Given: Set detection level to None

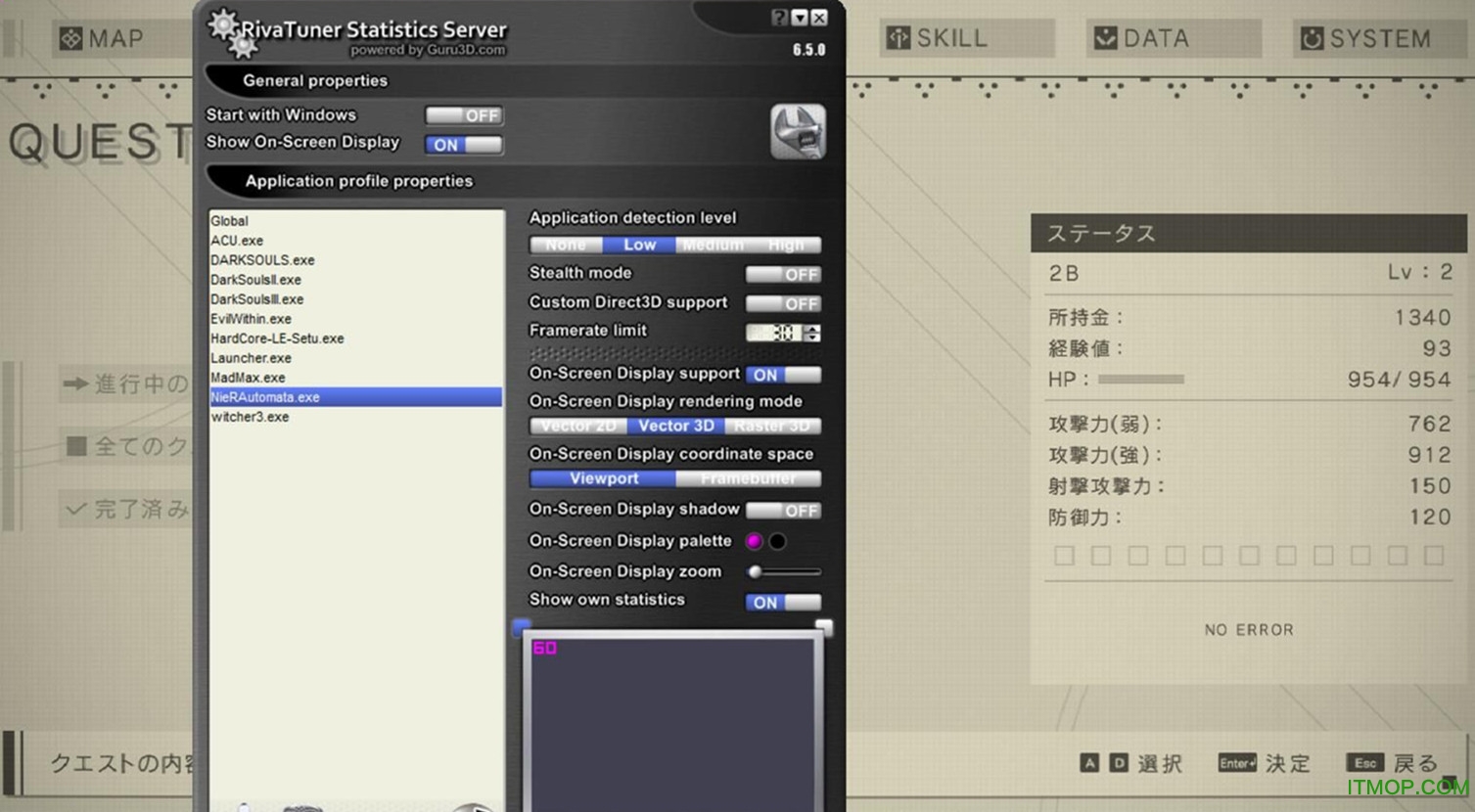Looking at the screenshot, I should tap(566, 246).
